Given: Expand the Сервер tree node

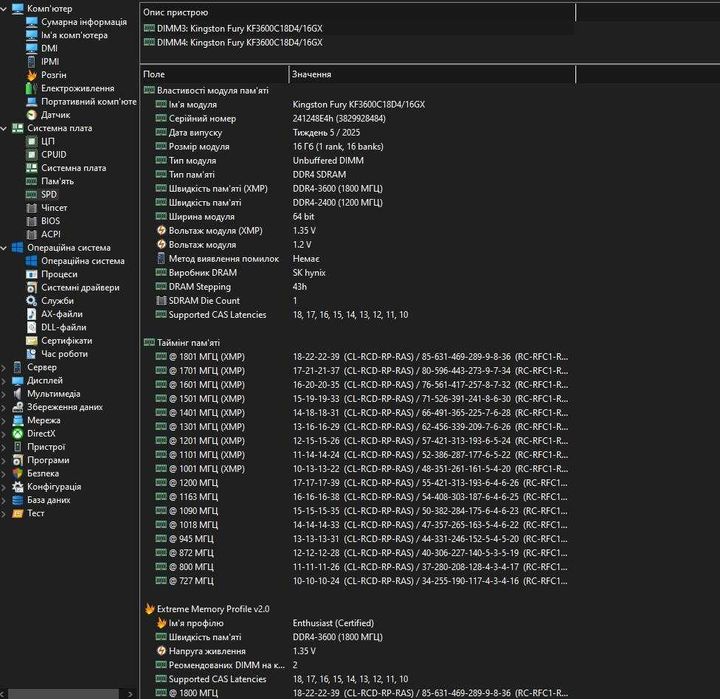Looking at the screenshot, I should click(x=4, y=368).
